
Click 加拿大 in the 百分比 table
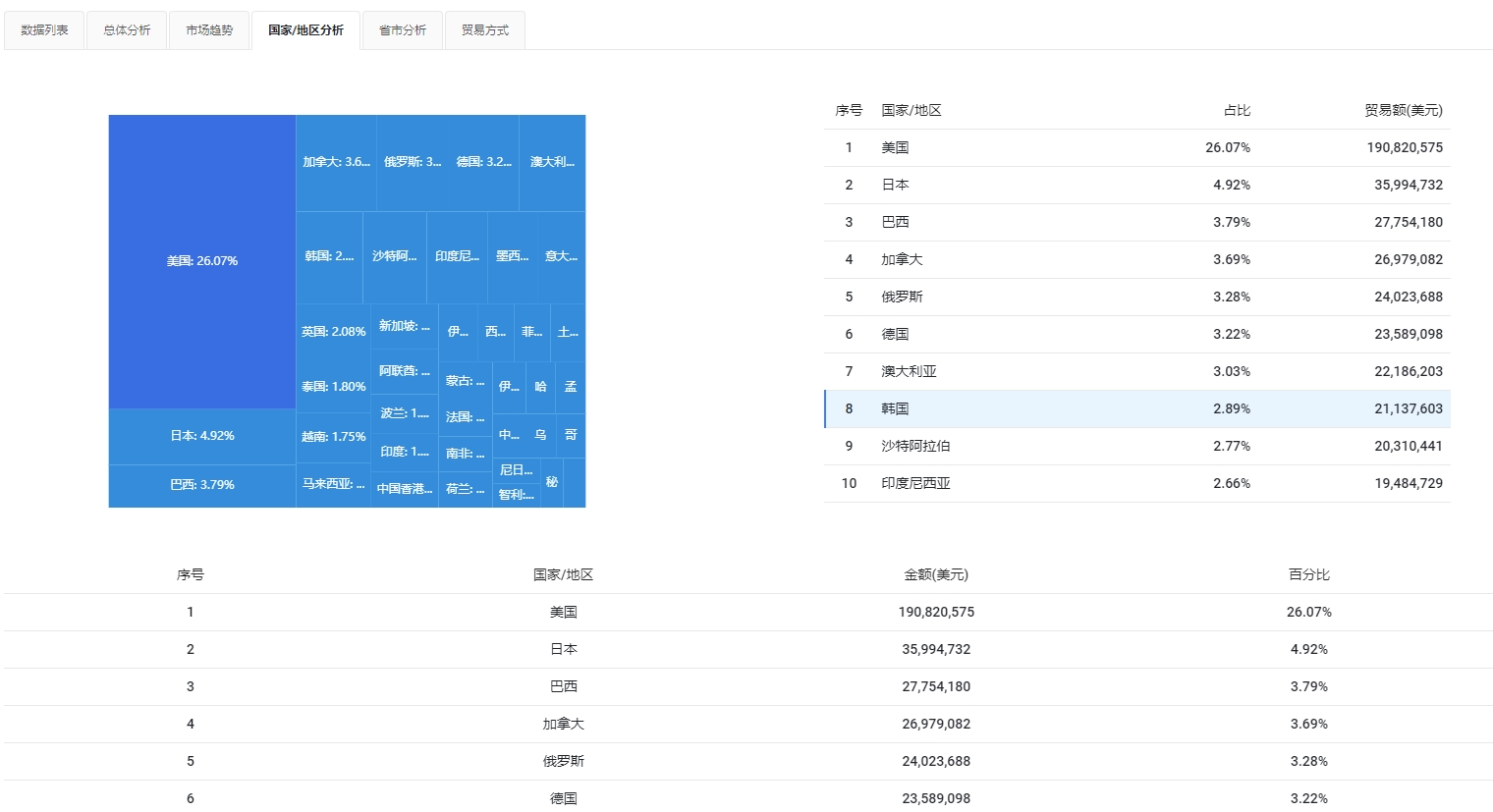(x=564, y=724)
